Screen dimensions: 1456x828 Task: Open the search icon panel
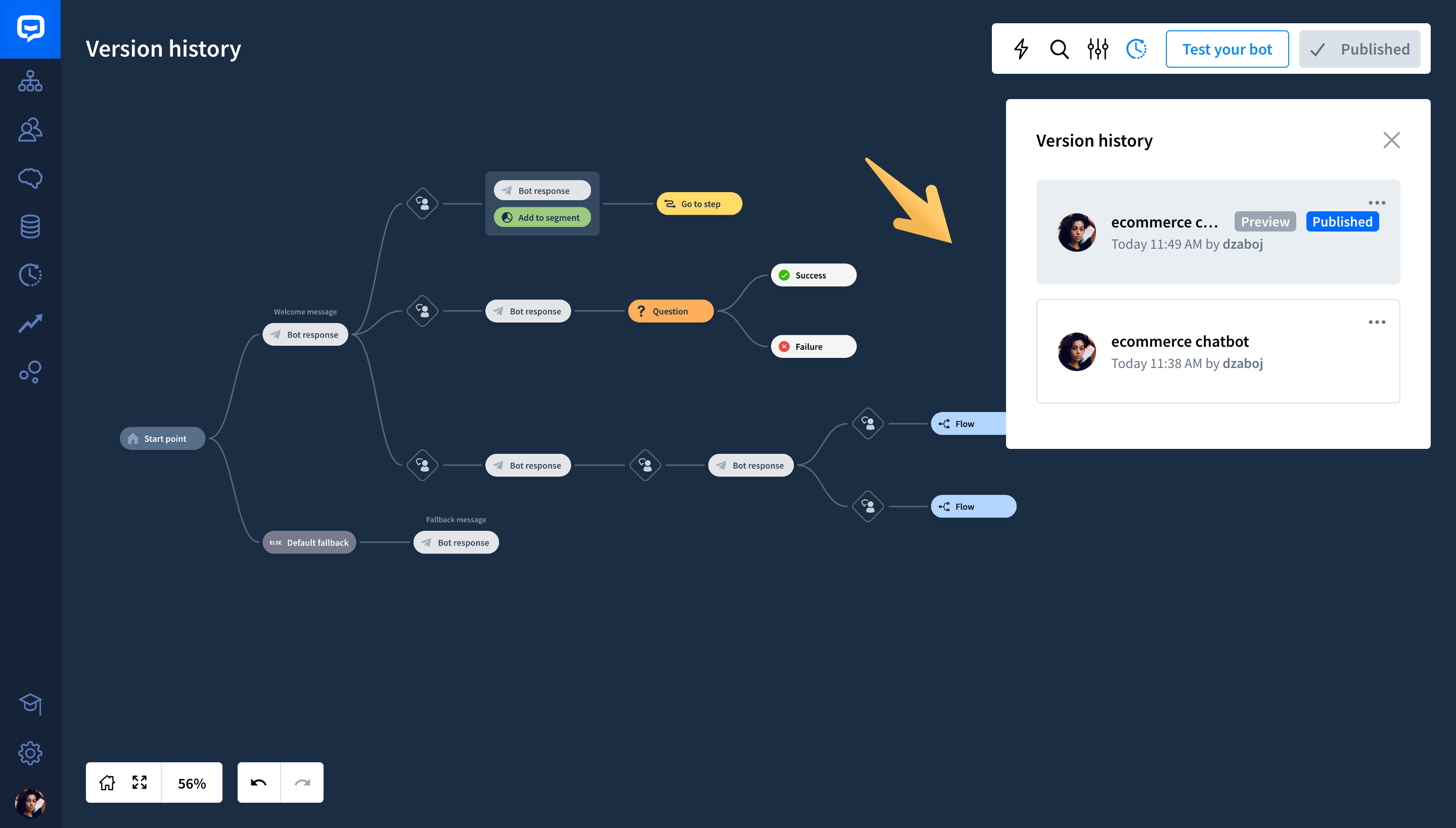(x=1059, y=48)
